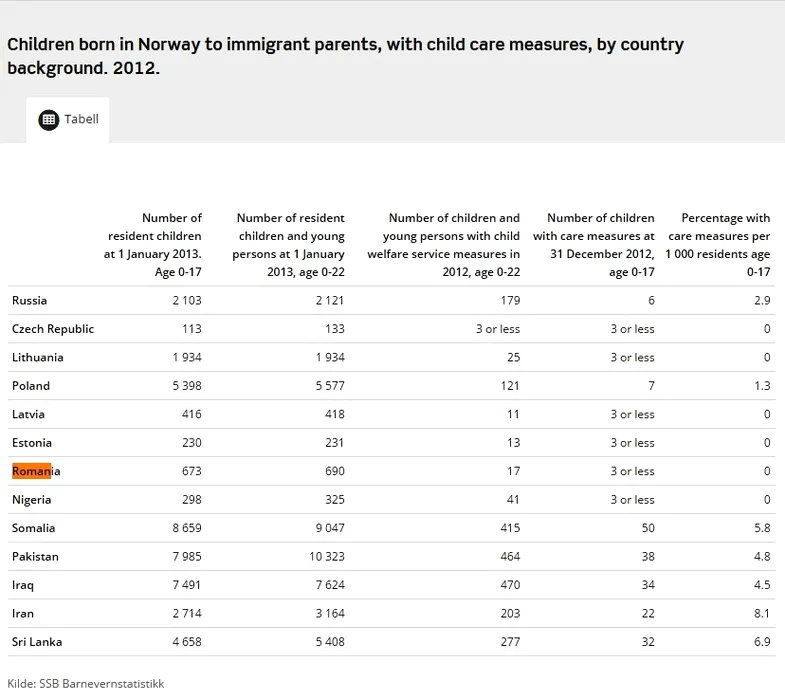Select the Somalia row label

33,528
